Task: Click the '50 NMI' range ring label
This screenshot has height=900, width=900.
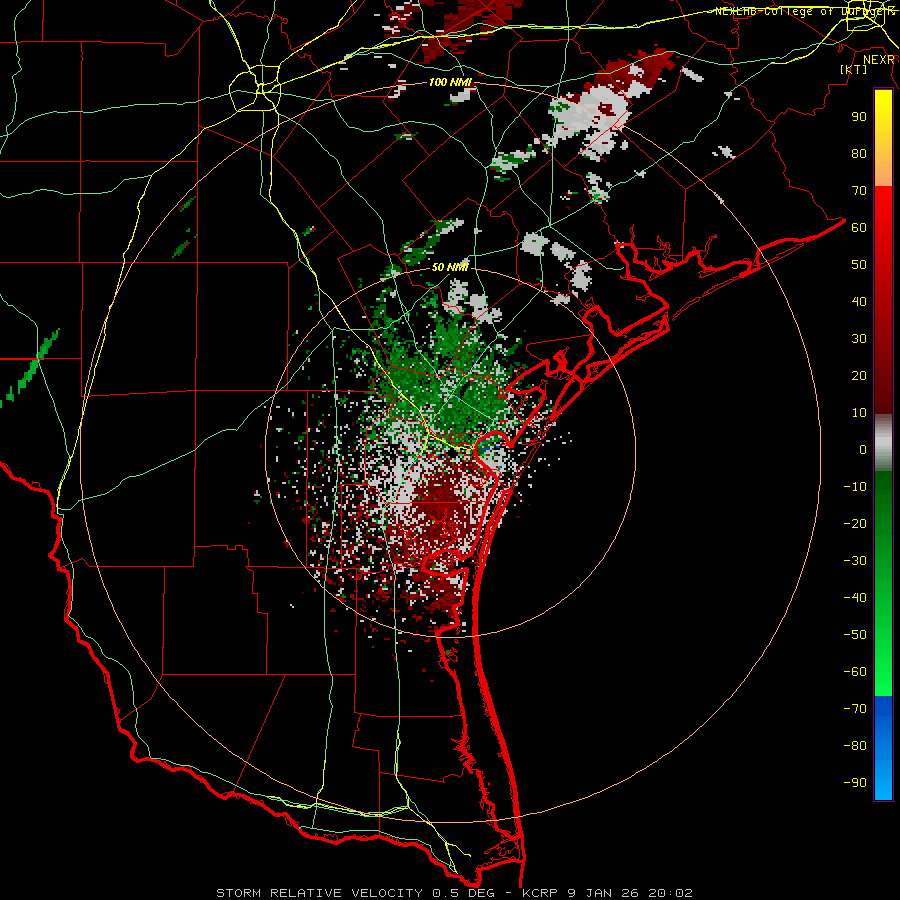Action: (451, 267)
